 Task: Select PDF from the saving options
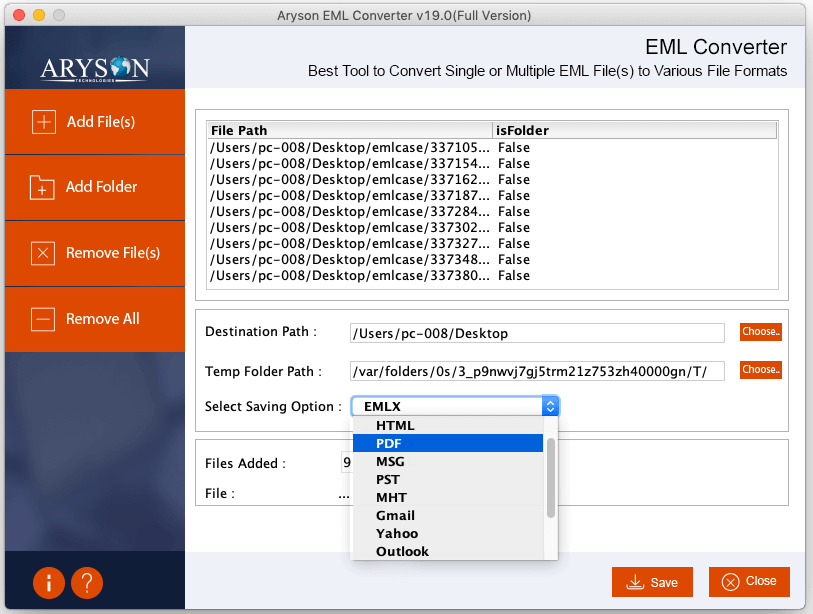[447, 443]
